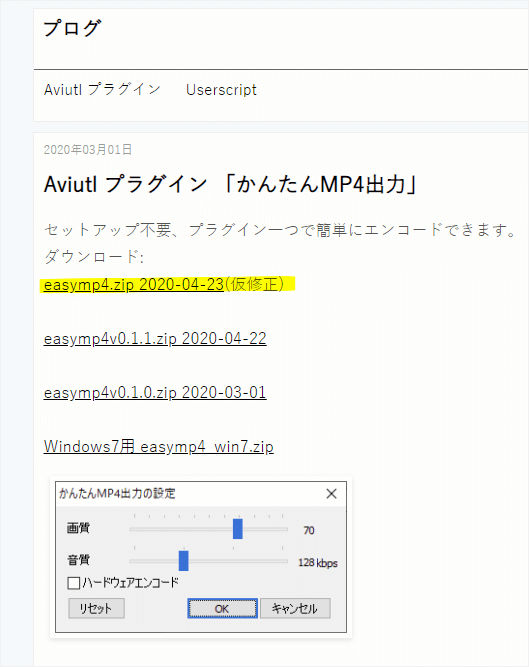The image size is (529, 667).
Task: Open the easymp4.zip 2020-04-23 download link
Action: (x=134, y=285)
